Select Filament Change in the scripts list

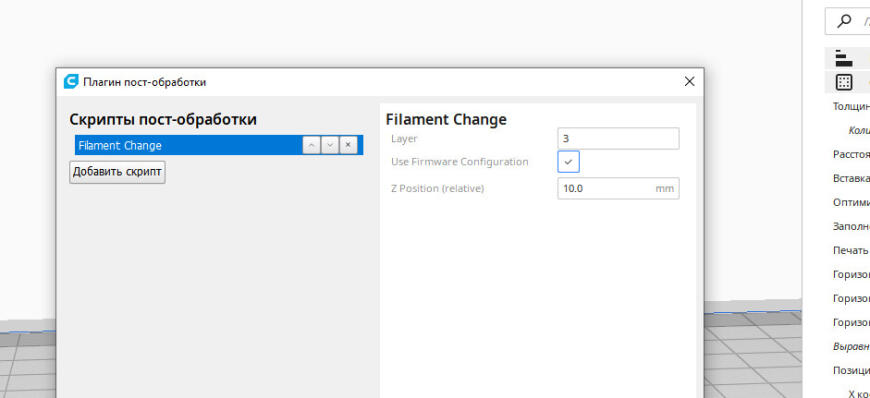click(189, 145)
